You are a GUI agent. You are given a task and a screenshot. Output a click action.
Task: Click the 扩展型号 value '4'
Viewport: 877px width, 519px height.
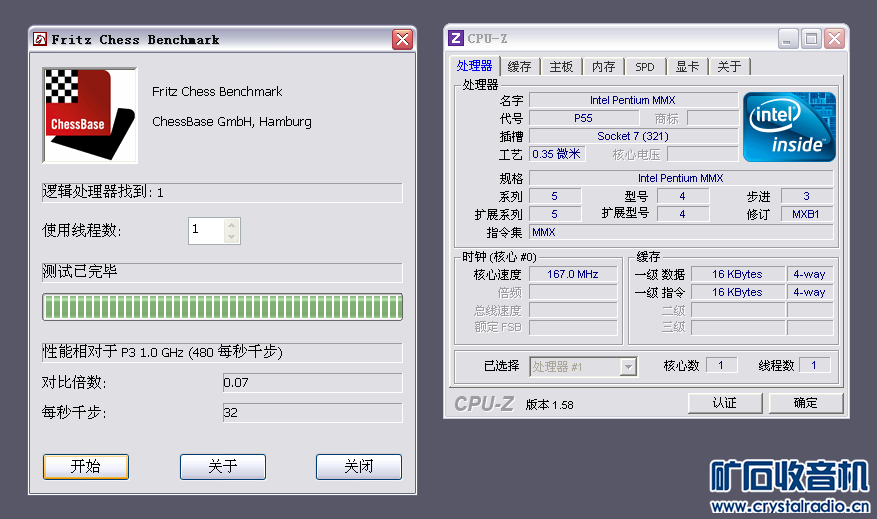(x=682, y=214)
